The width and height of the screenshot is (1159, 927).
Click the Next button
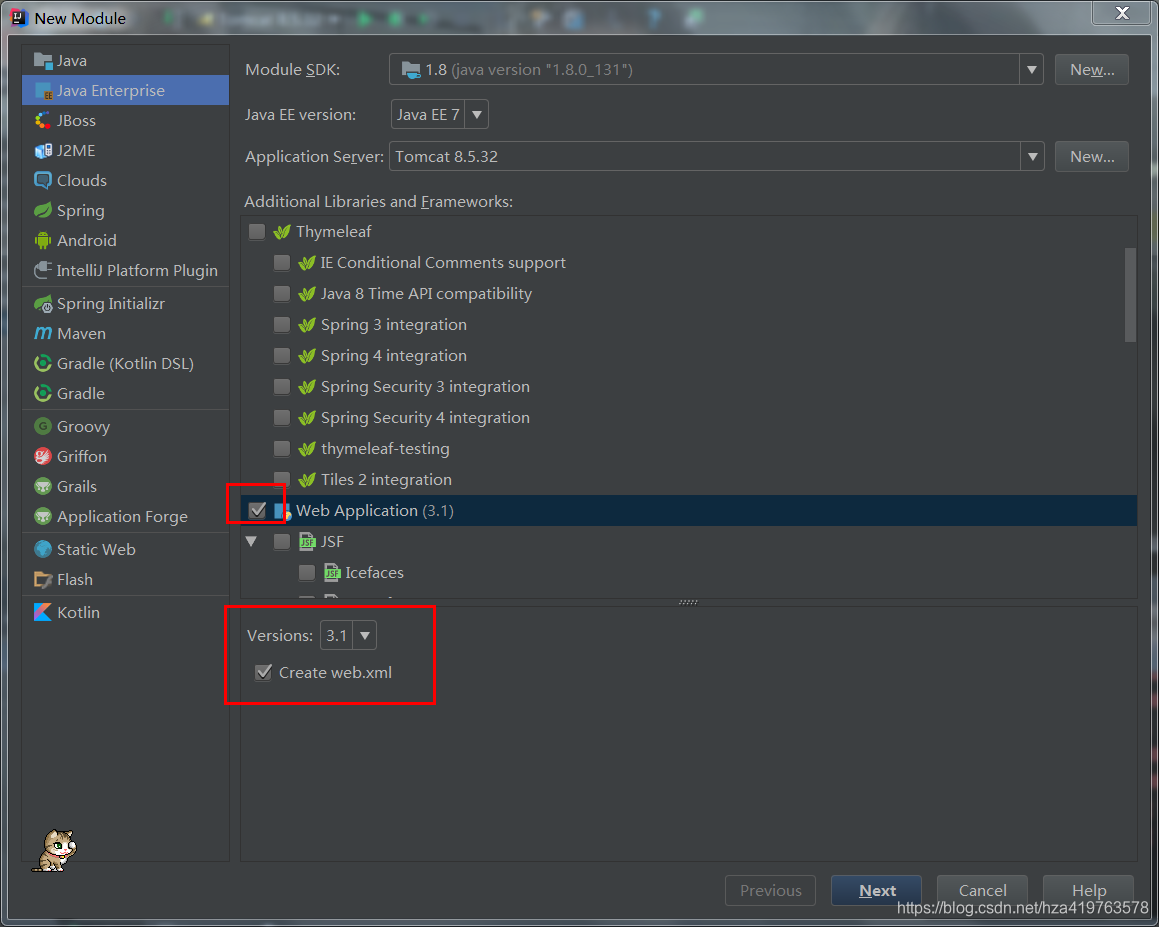tap(877, 891)
